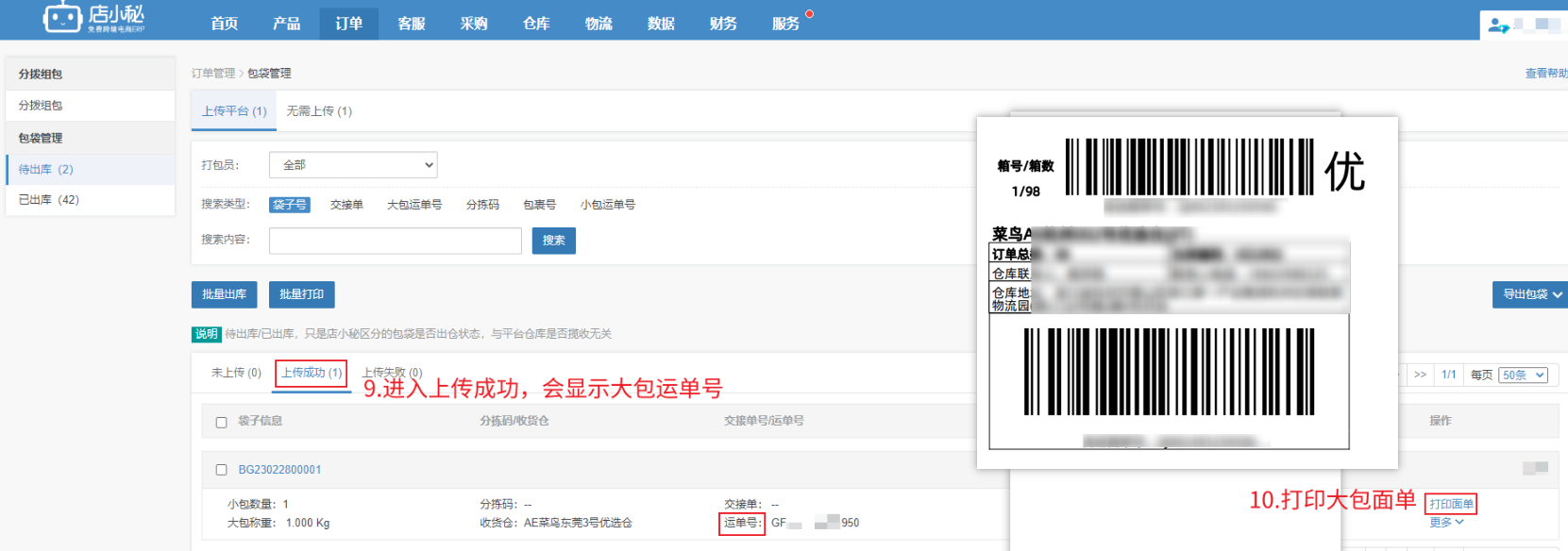Open the 查看帮助 link
The width and height of the screenshot is (1568, 551).
[1546, 74]
